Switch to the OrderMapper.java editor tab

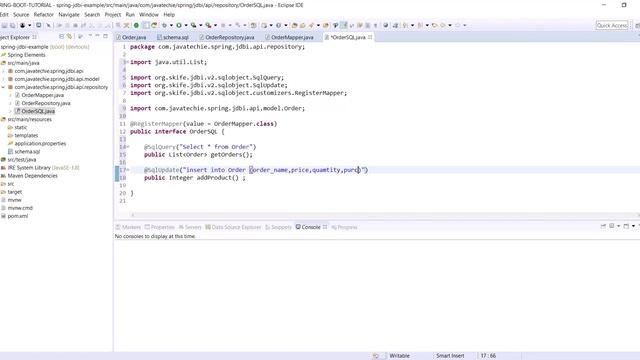tap(290, 37)
